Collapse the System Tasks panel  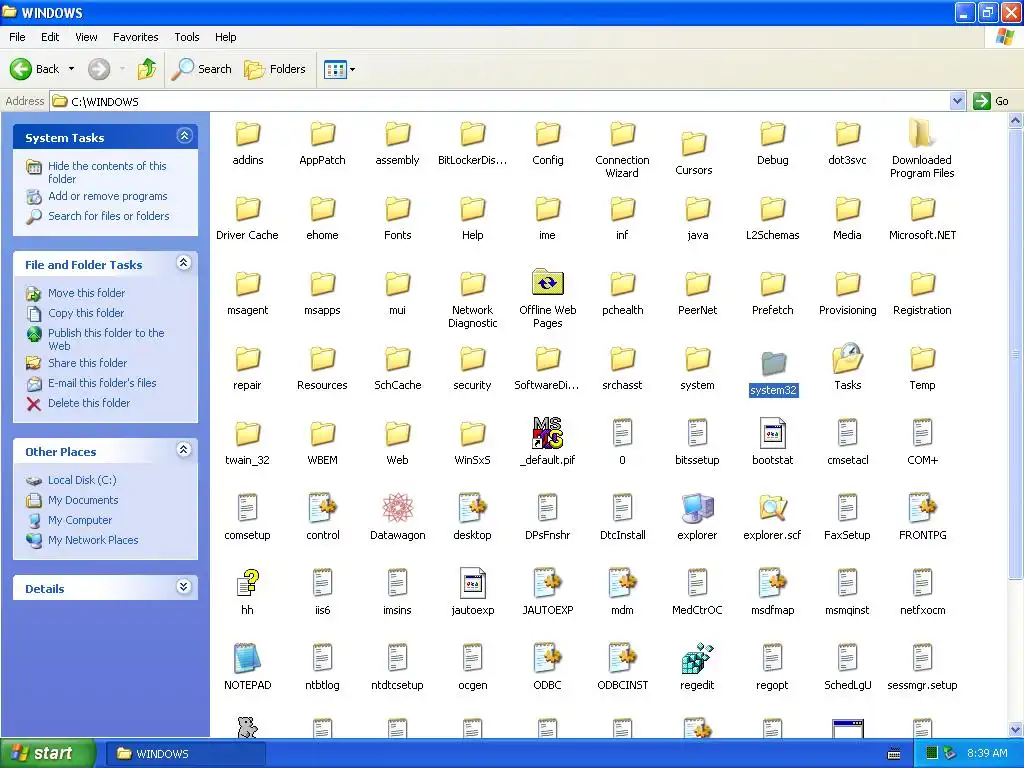point(184,136)
